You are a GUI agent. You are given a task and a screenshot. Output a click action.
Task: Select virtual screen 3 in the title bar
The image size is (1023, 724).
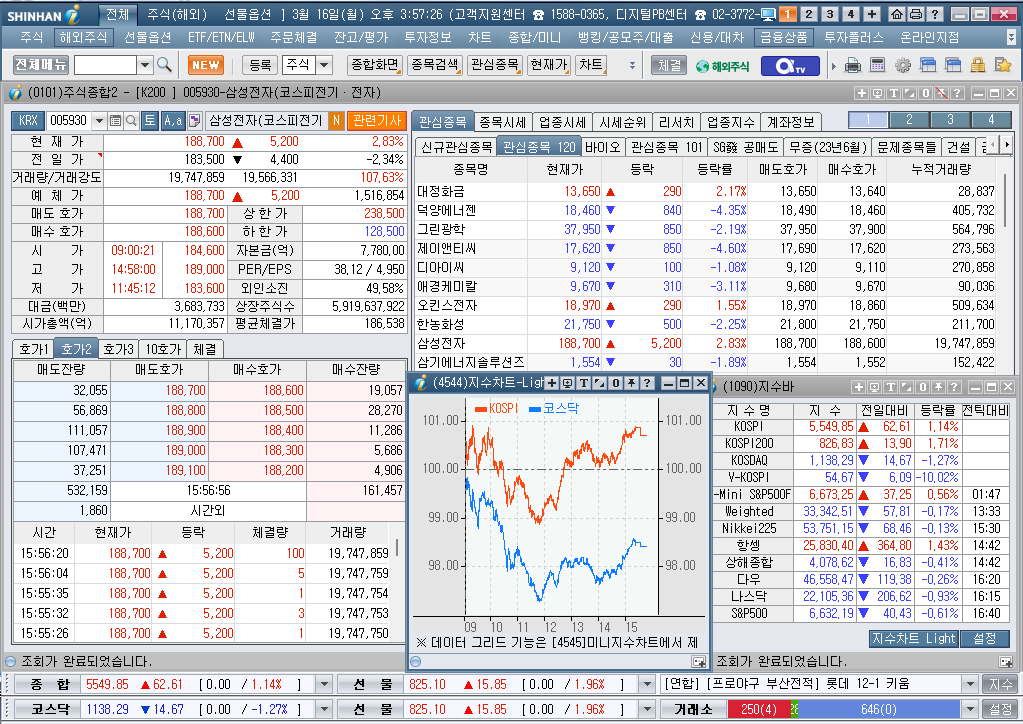830,14
